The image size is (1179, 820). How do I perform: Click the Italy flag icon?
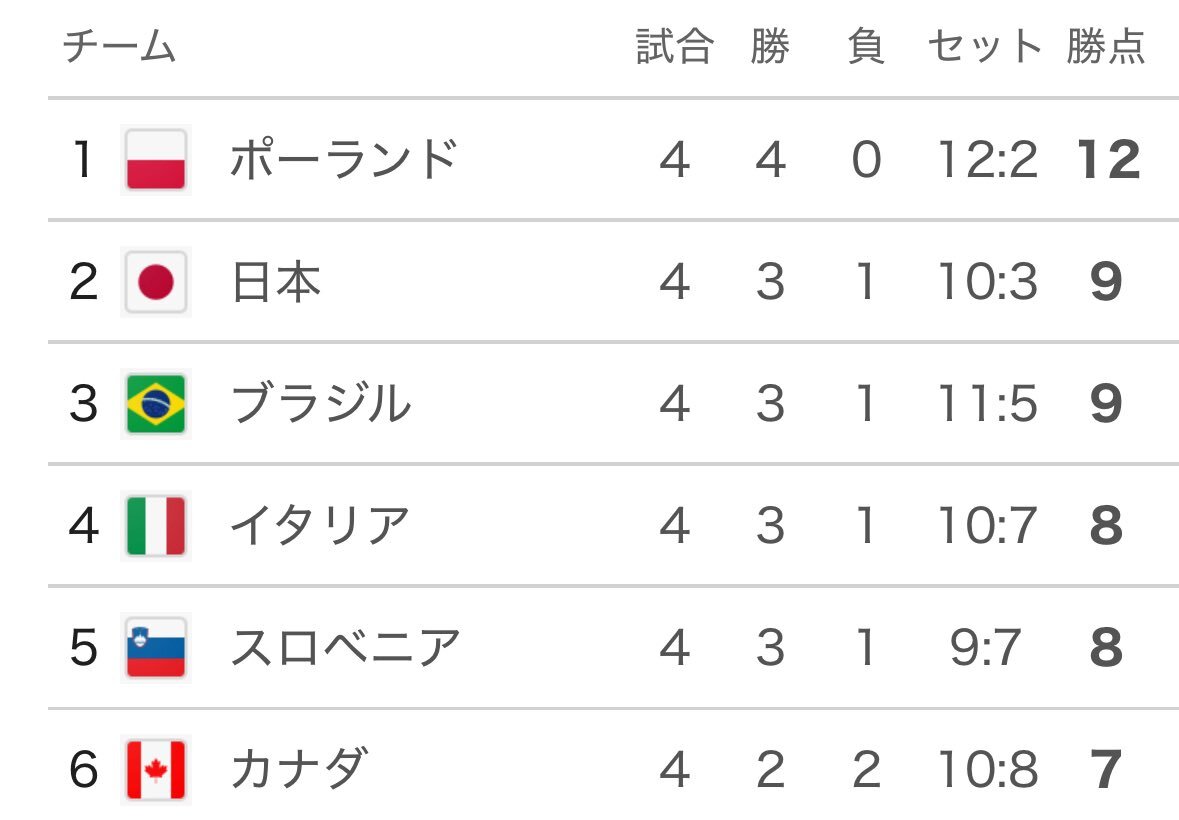click(x=156, y=525)
